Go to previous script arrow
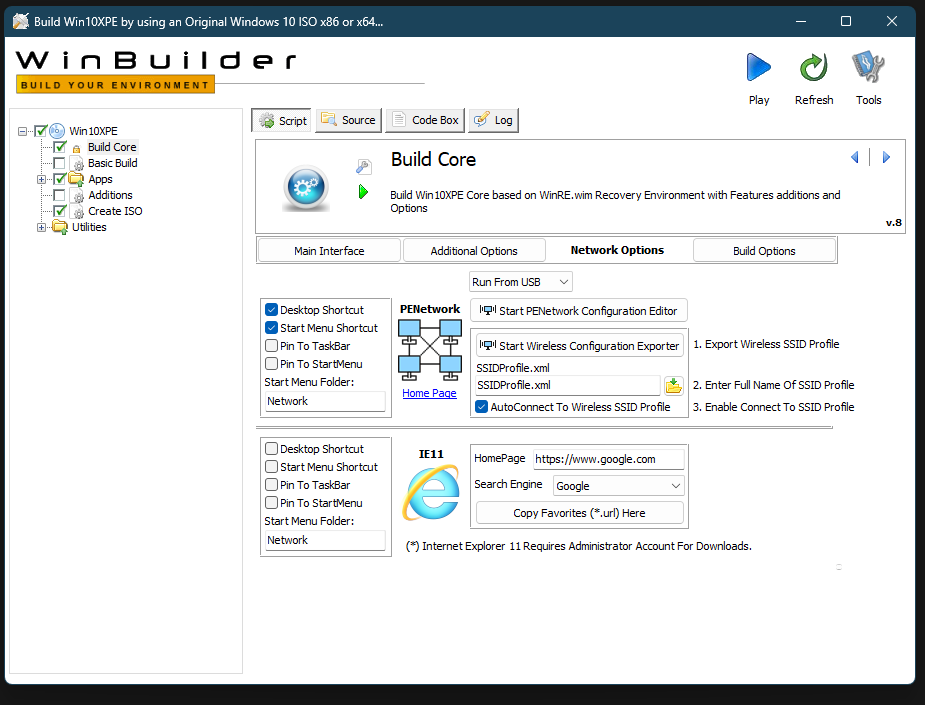The height and width of the screenshot is (705, 925). 854,157
